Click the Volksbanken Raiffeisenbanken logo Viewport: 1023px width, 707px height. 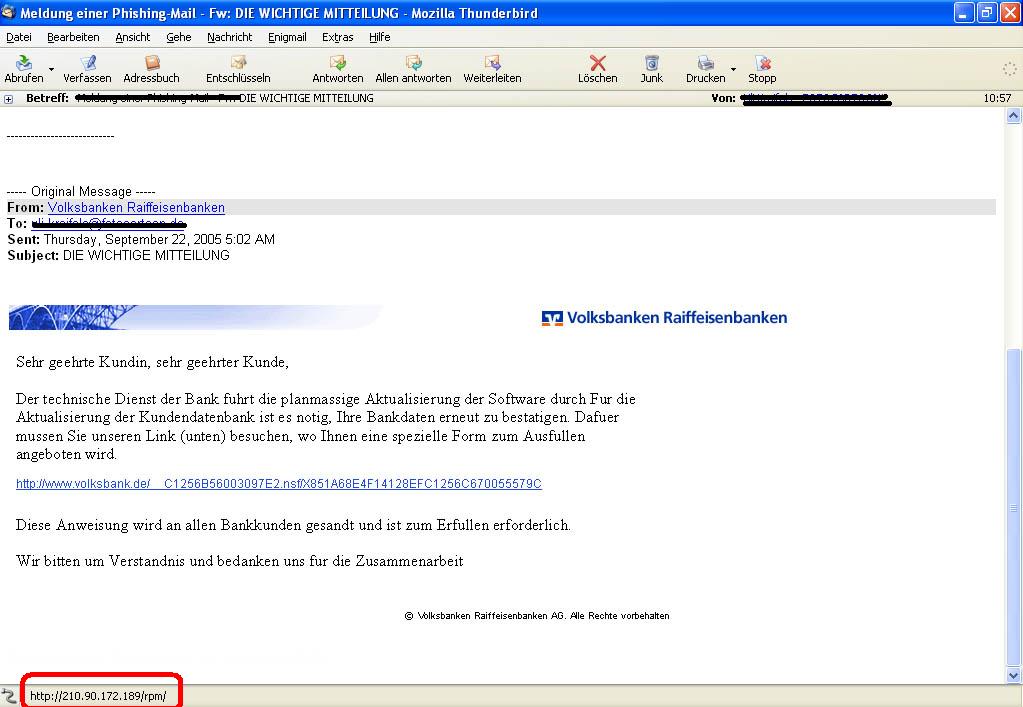[x=664, y=318]
